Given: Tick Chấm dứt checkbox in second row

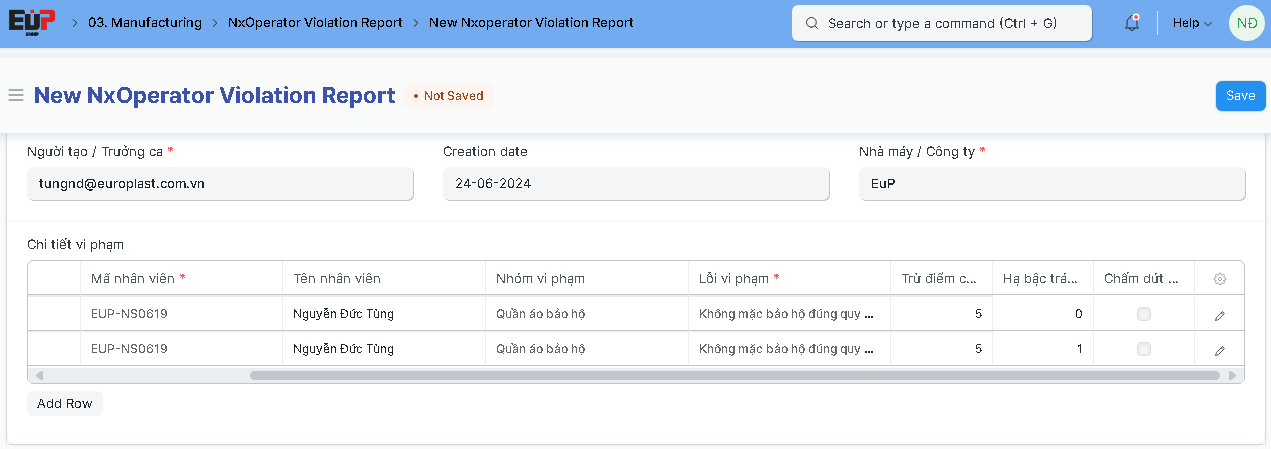Looking at the screenshot, I should [1143, 349].
